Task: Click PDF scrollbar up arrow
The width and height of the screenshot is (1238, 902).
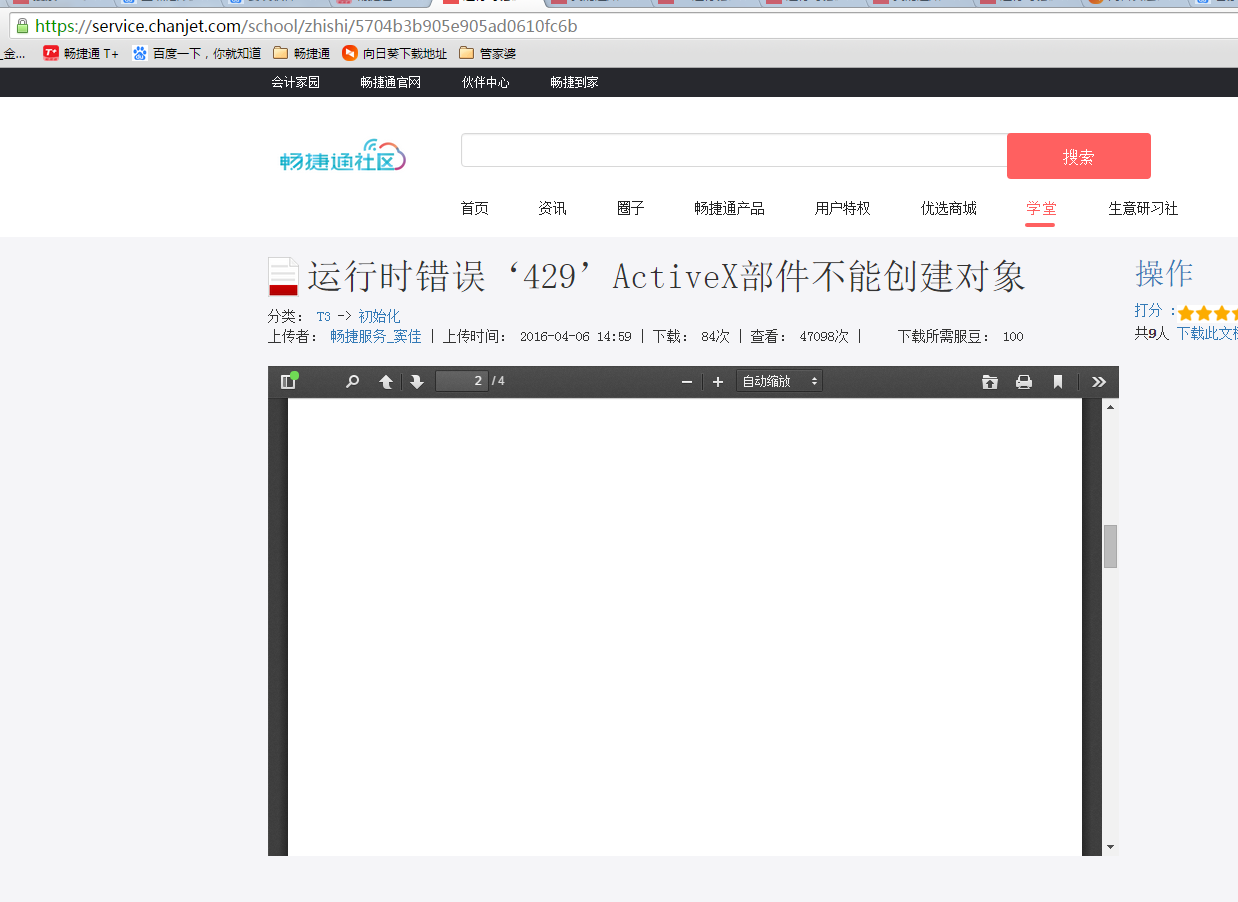Action: coord(1110,407)
